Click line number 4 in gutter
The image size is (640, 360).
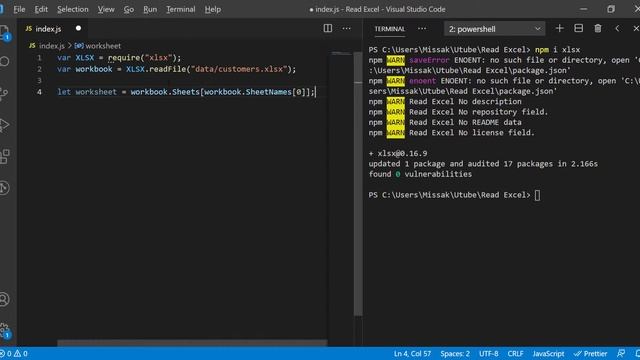tap(39, 92)
